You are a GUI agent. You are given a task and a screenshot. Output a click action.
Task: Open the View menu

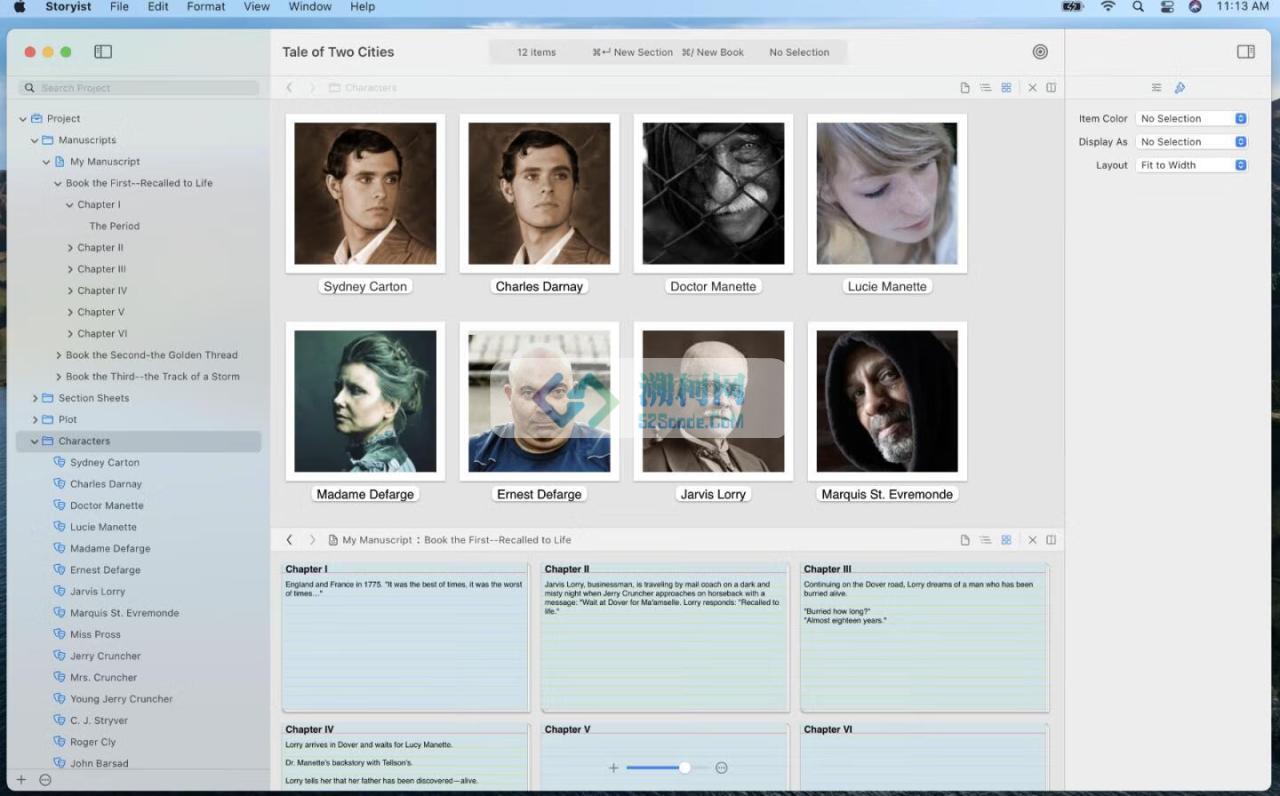pyautogui.click(x=257, y=6)
